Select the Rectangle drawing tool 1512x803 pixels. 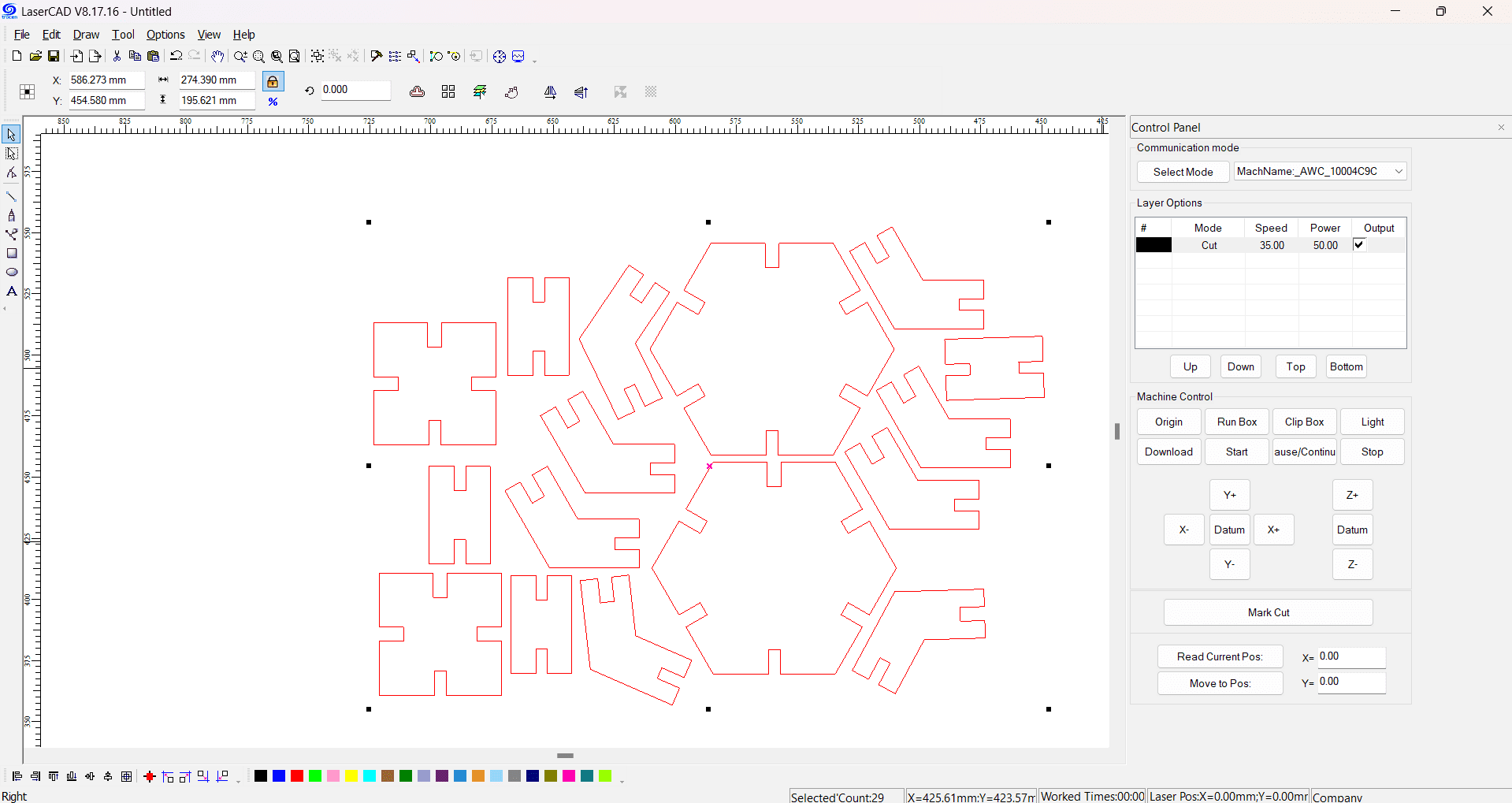click(11, 253)
